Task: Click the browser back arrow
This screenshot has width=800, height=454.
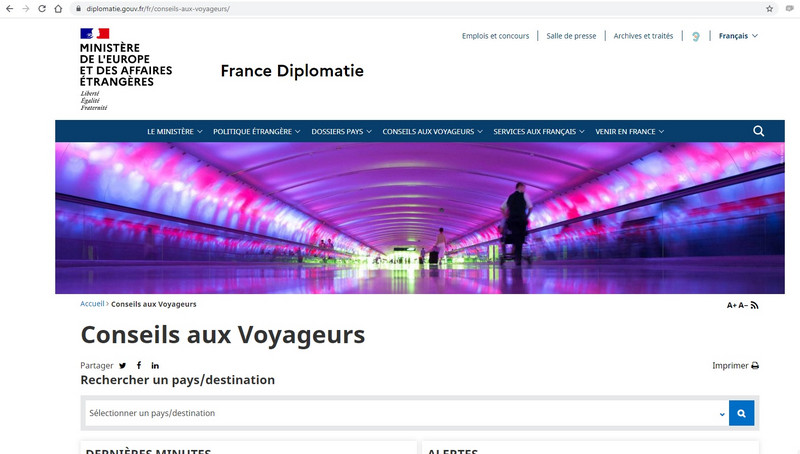Action: point(9,9)
